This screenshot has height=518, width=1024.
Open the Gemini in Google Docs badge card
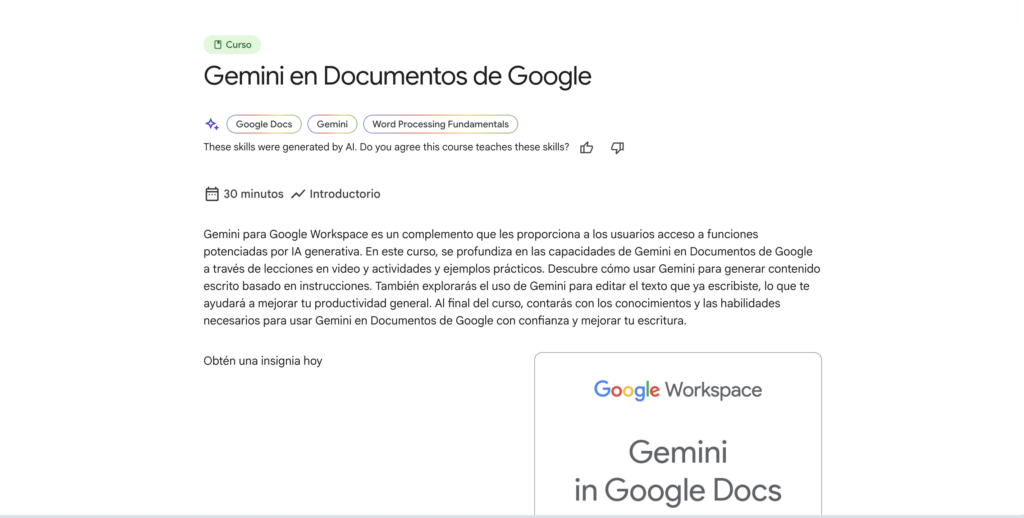click(x=678, y=434)
